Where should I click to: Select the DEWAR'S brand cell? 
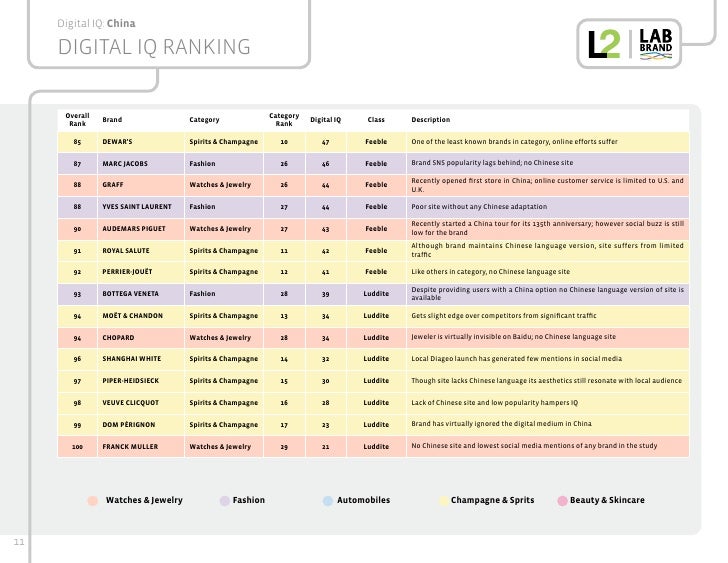141,142
